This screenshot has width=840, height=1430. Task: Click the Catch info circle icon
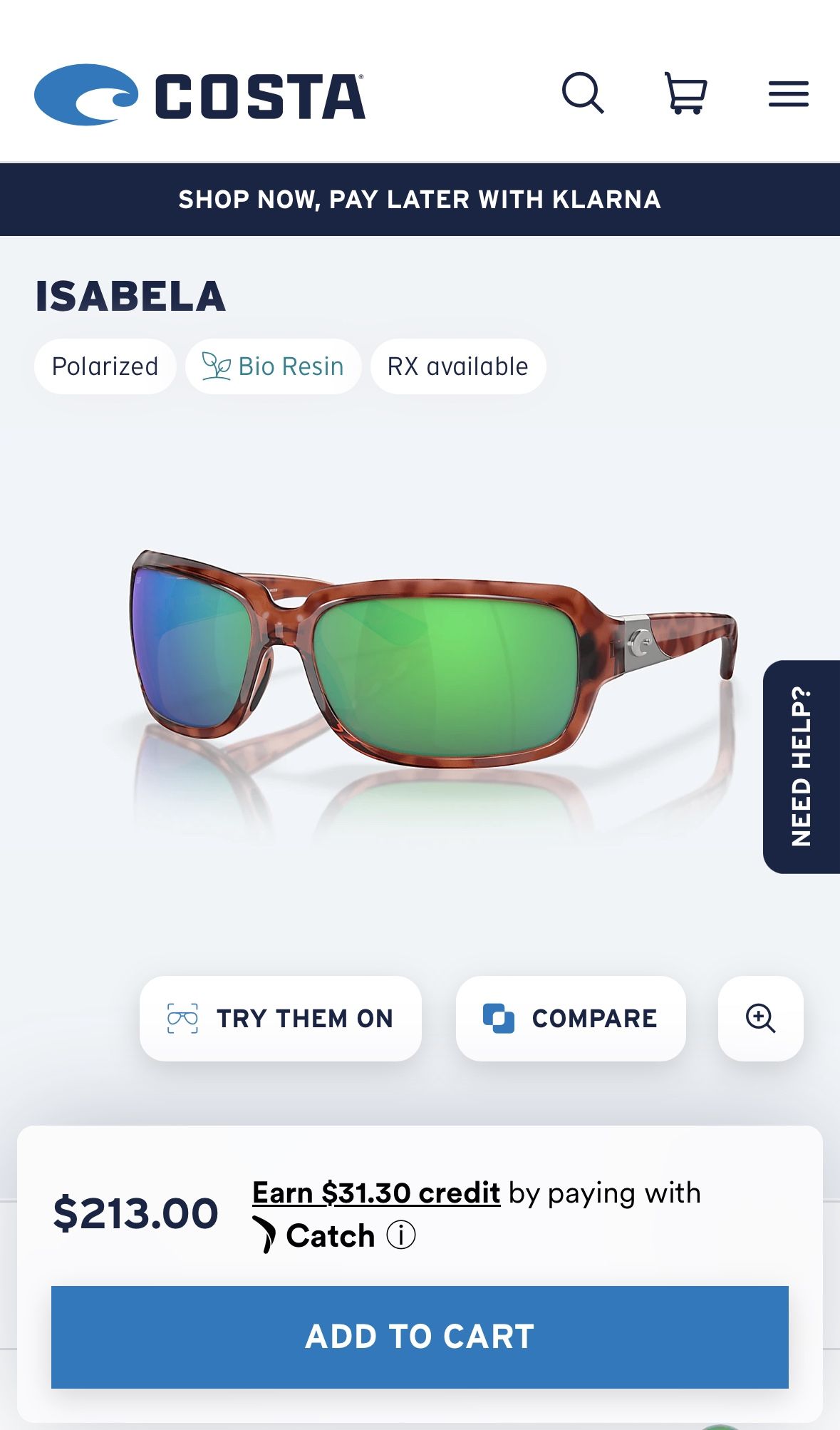(x=401, y=1235)
